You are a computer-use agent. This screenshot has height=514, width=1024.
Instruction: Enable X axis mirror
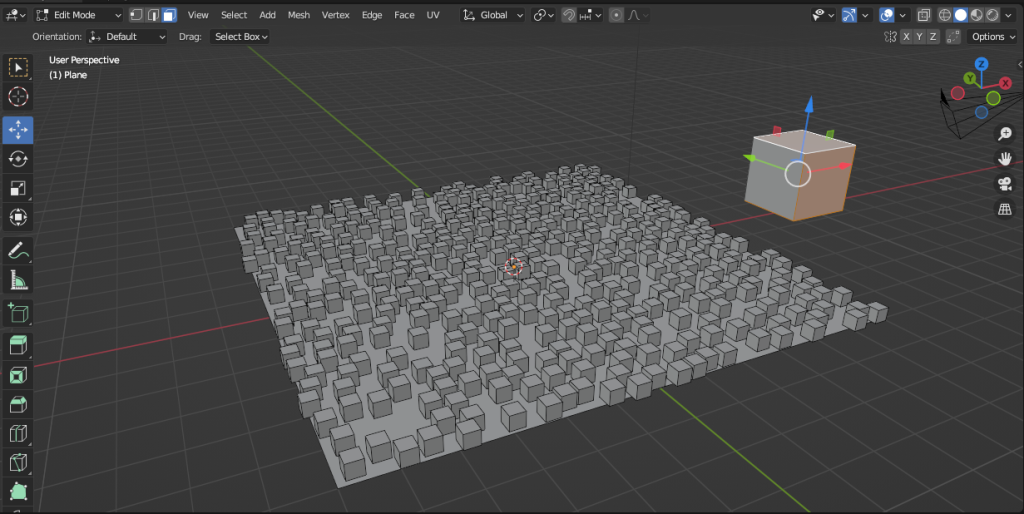[x=906, y=37]
